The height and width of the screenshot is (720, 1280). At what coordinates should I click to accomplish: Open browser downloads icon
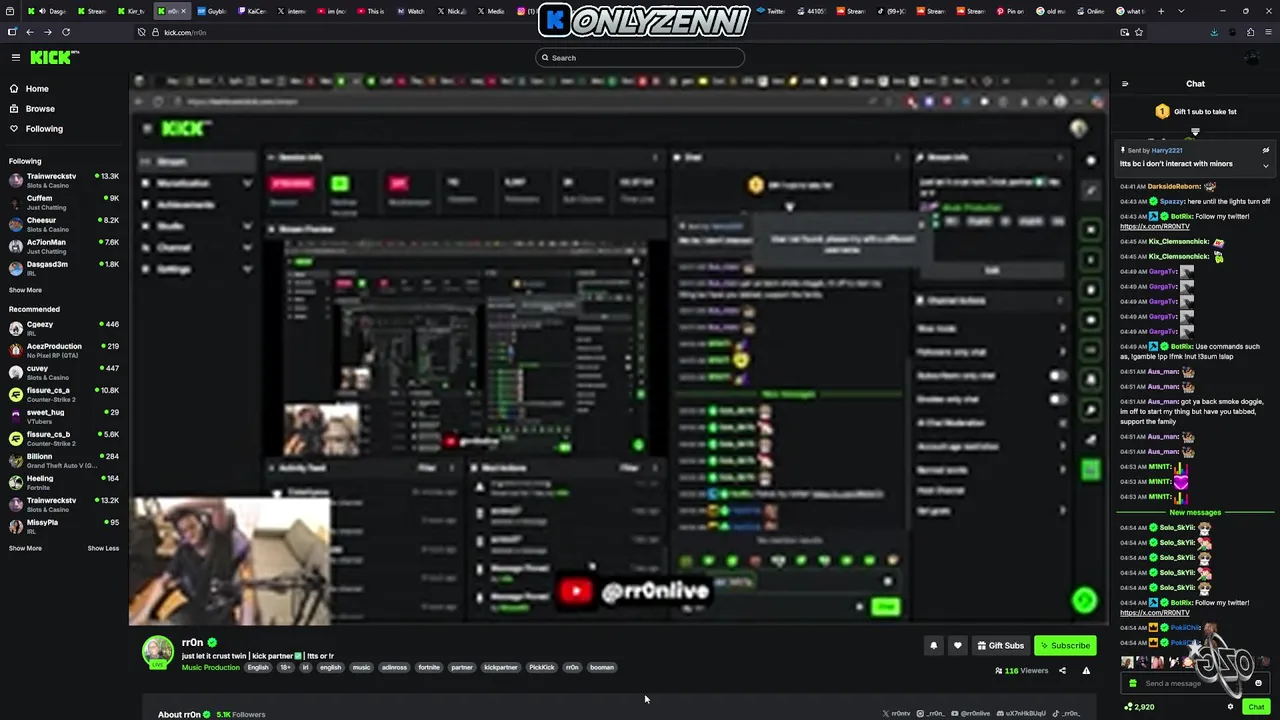(1214, 32)
